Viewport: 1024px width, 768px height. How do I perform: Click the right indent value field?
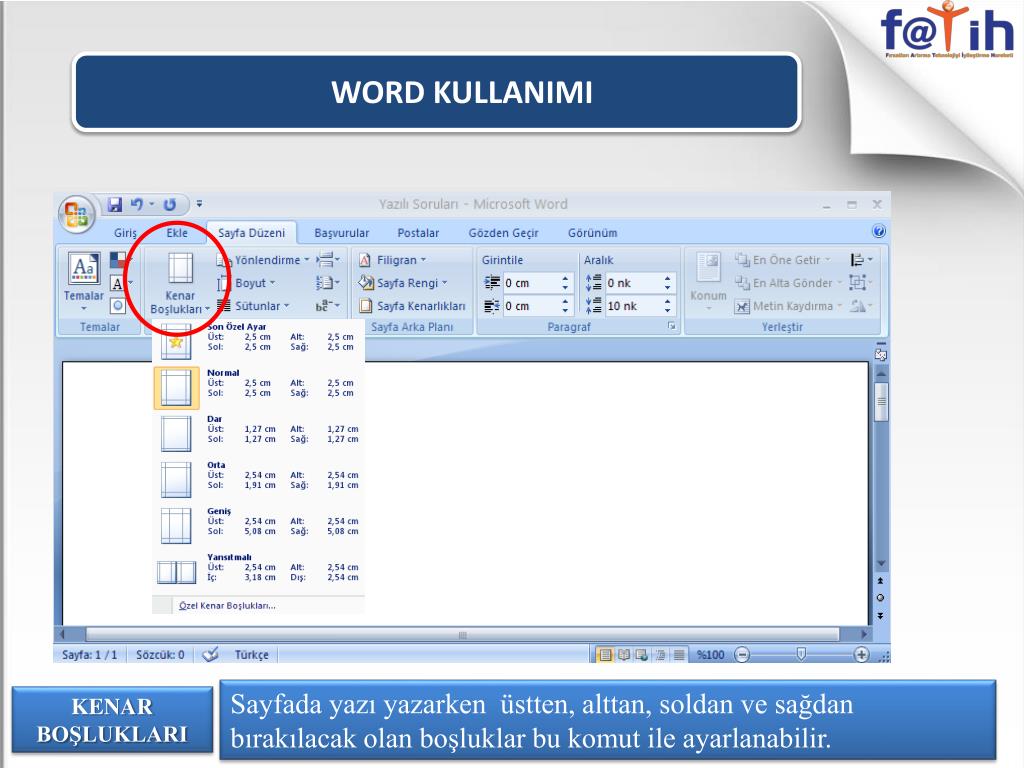click(530, 306)
